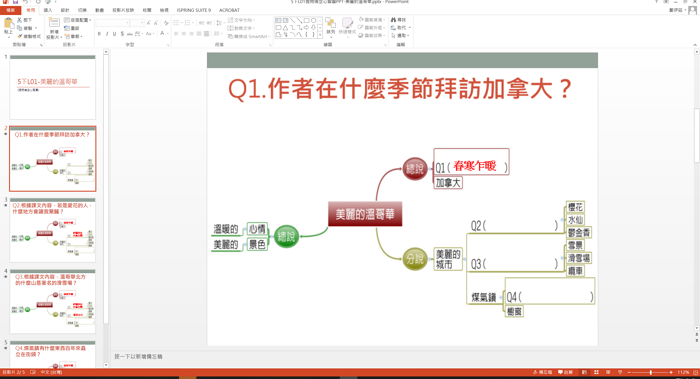Viewport: 700px width, 379px height.
Task: Start Slide Show from status bar icon
Action: coord(620,372)
